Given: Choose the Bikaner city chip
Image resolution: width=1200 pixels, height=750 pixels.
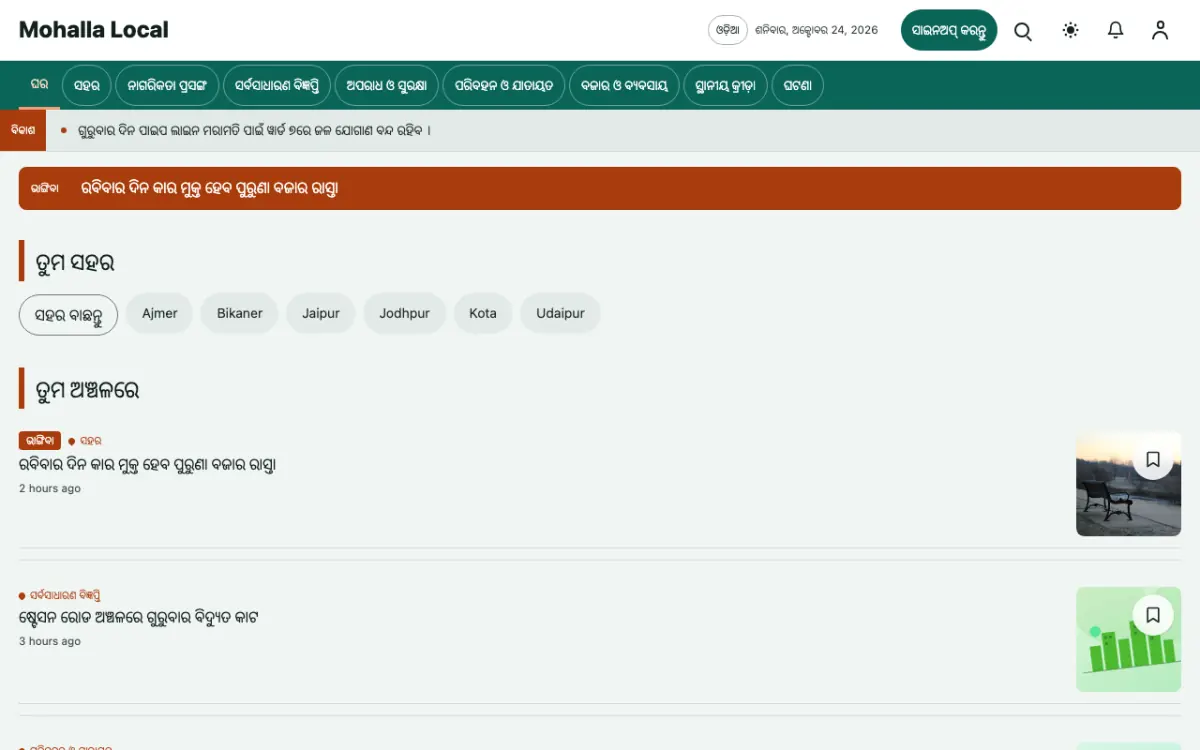Looking at the screenshot, I should pyautogui.click(x=240, y=314).
